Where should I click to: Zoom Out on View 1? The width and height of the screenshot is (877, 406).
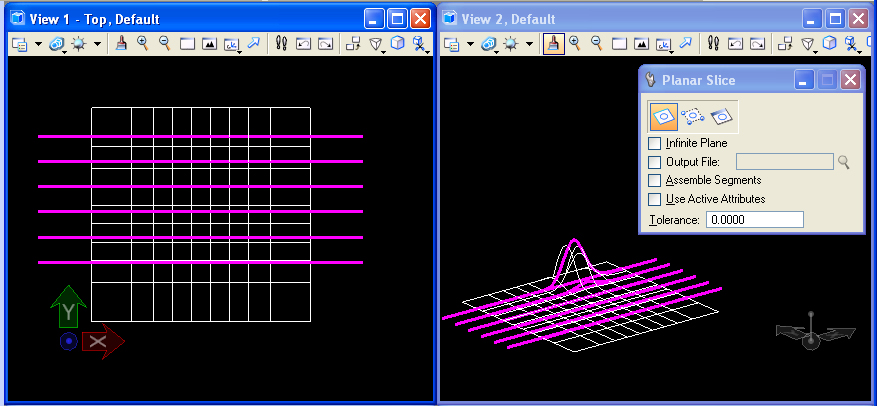click(x=164, y=44)
